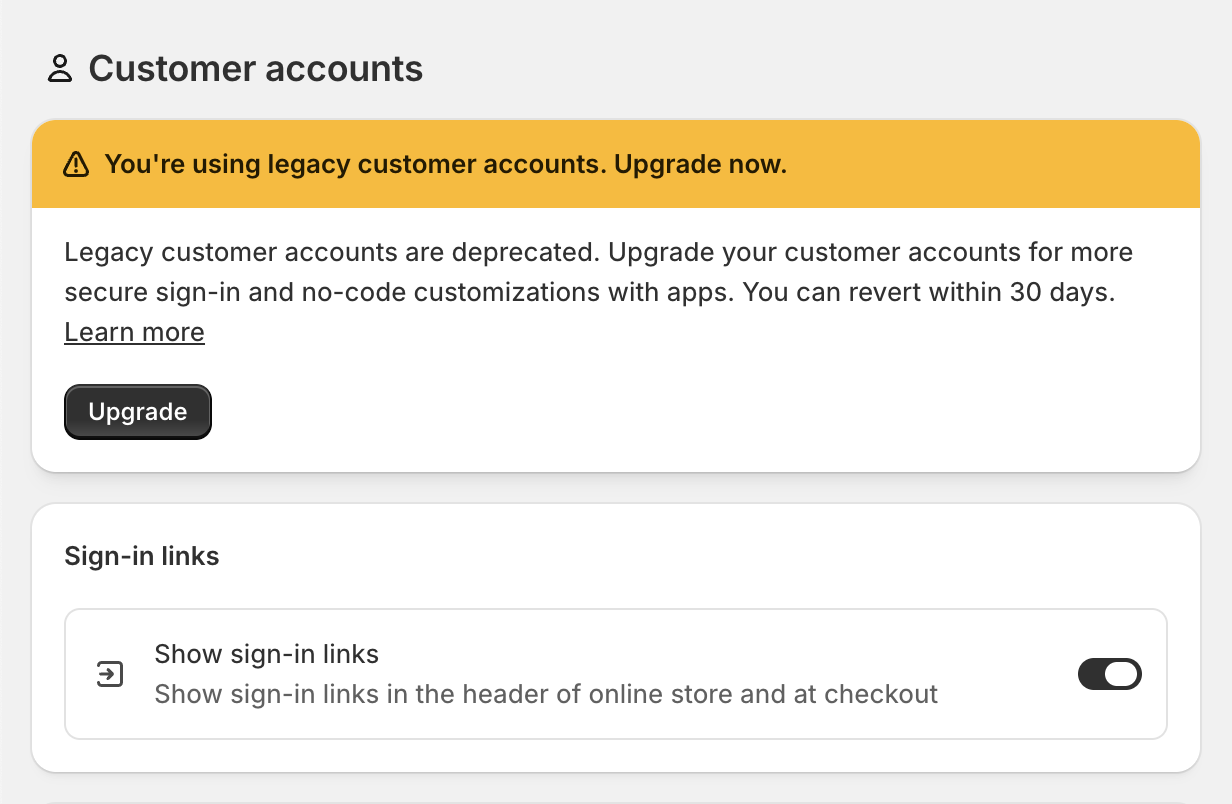Open the Learn more link
1232x804 pixels.
point(134,332)
